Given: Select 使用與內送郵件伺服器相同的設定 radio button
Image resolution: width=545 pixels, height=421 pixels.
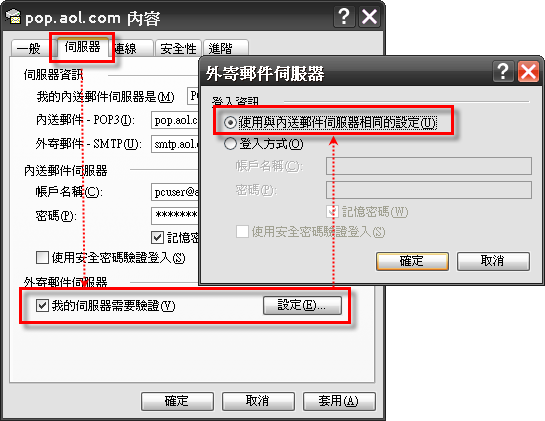Looking at the screenshot, I should point(230,122).
